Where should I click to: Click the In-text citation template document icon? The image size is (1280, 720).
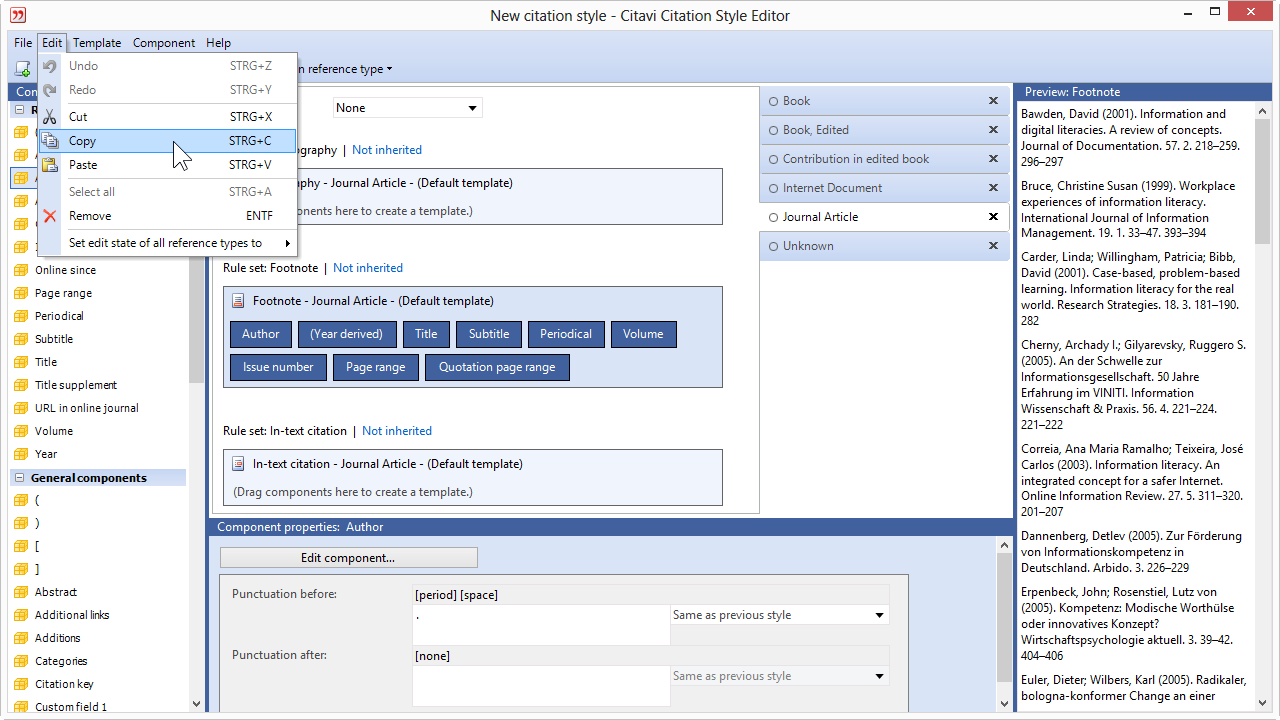(238, 464)
